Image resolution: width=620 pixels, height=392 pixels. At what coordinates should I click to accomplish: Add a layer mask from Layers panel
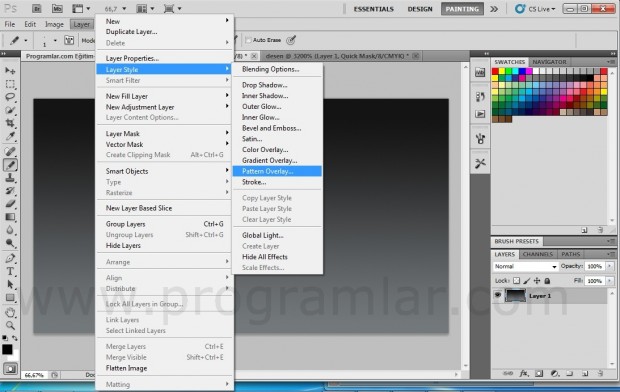[x=539, y=373]
